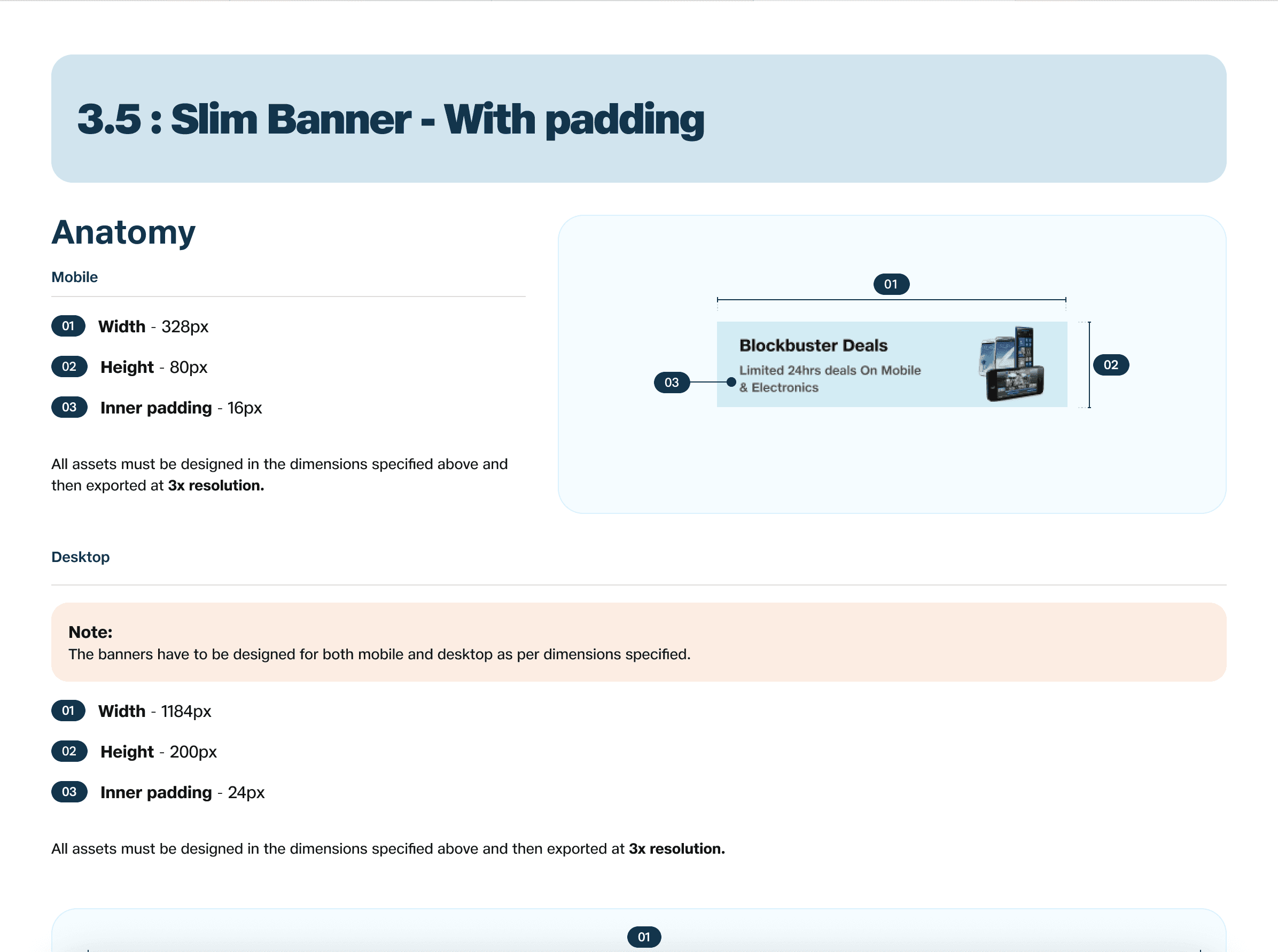Click the 02 badge beside banner height line
This screenshot has height=952, width=1278.
point(1110,365)
